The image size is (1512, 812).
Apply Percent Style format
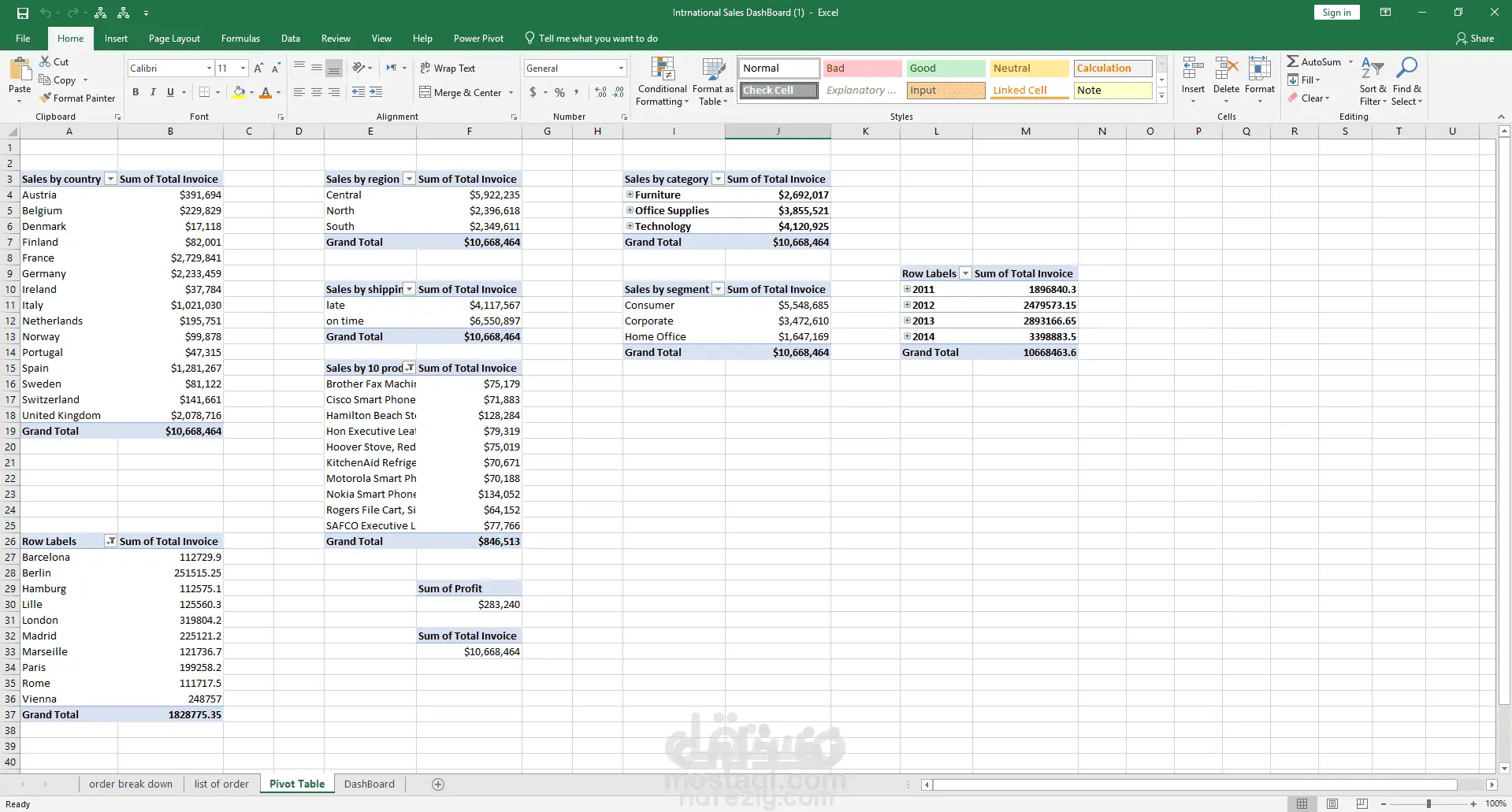coord(559,92)
